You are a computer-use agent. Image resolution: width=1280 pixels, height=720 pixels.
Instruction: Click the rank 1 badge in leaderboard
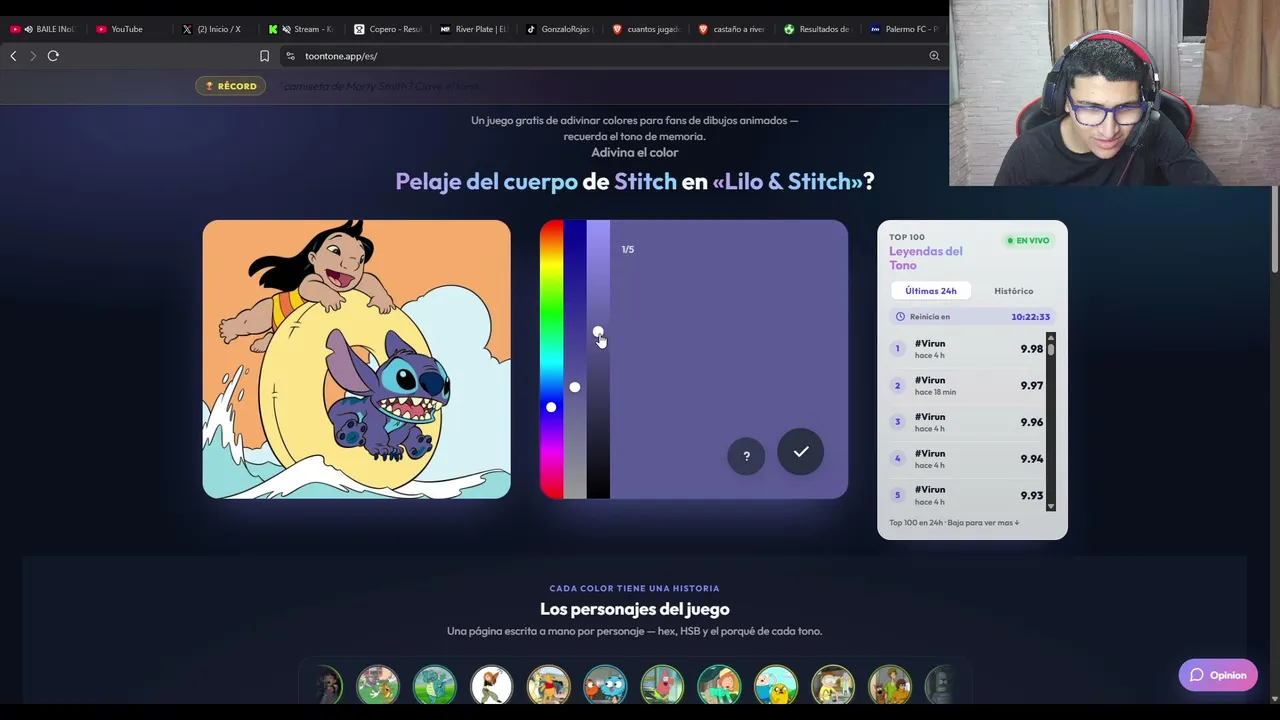point(897,349)
